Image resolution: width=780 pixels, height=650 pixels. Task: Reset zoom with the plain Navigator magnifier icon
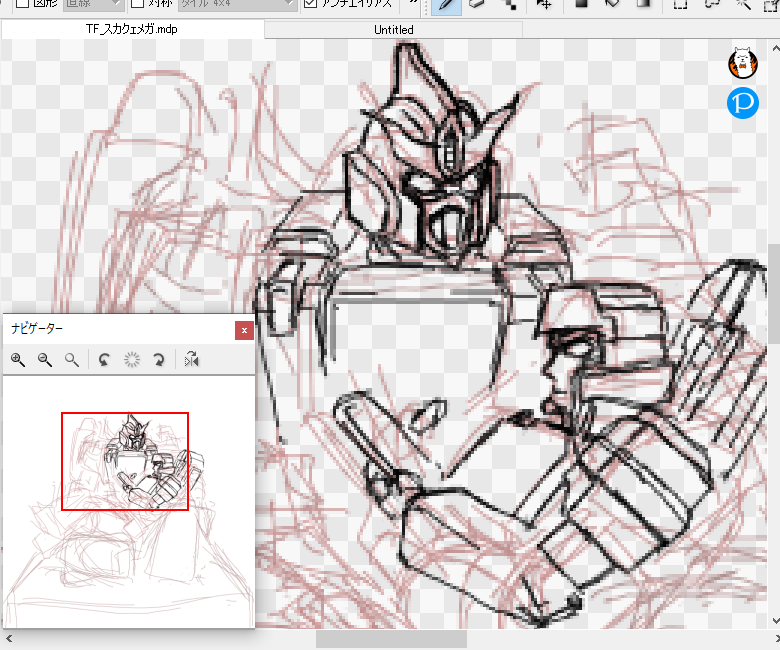pyautogui.click(x=72, y=360)
